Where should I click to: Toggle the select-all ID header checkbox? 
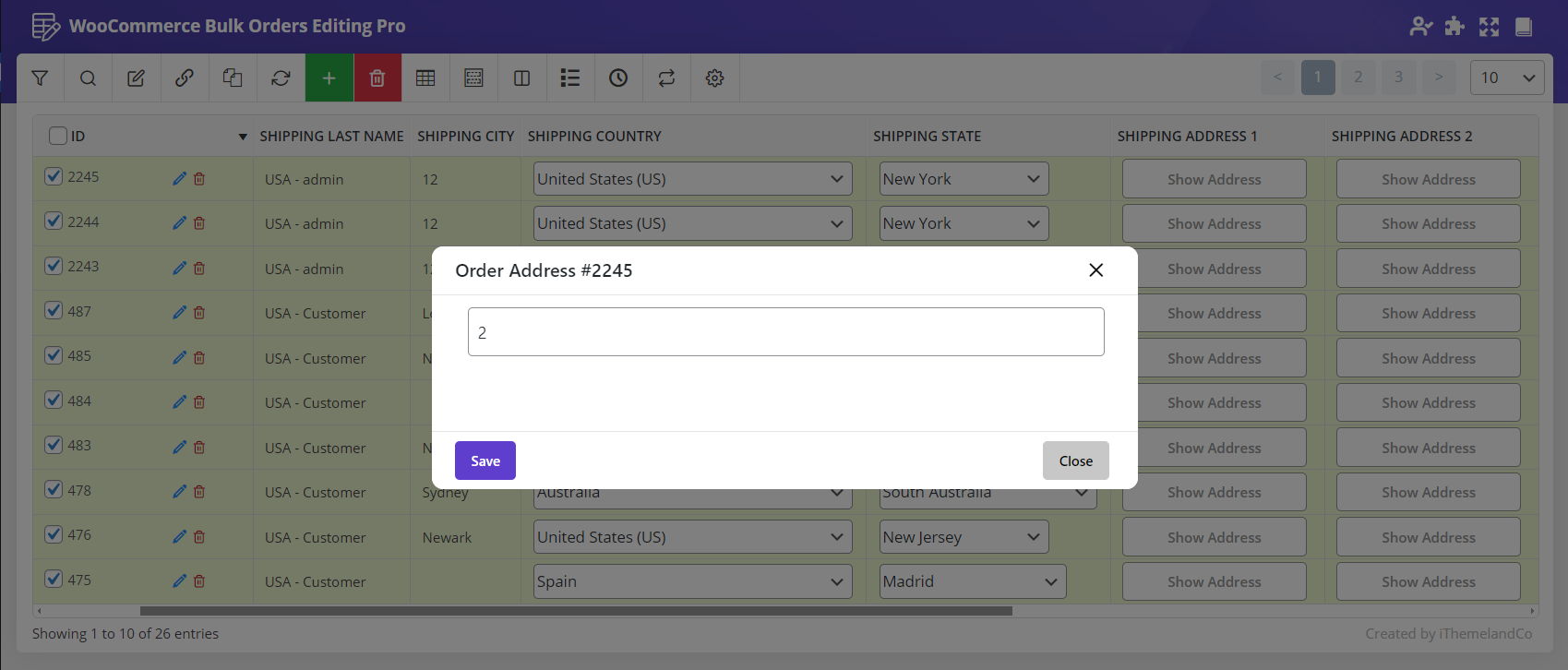click(58, 136)
